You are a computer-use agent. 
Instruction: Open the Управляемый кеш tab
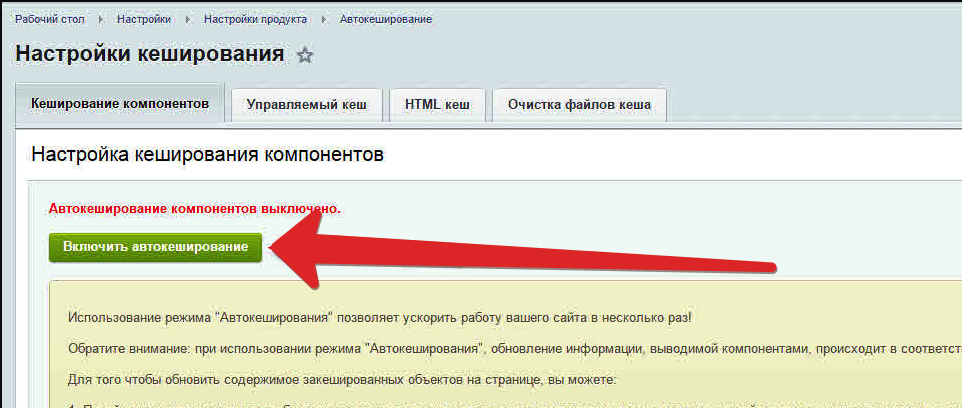(x=307, y=105)
